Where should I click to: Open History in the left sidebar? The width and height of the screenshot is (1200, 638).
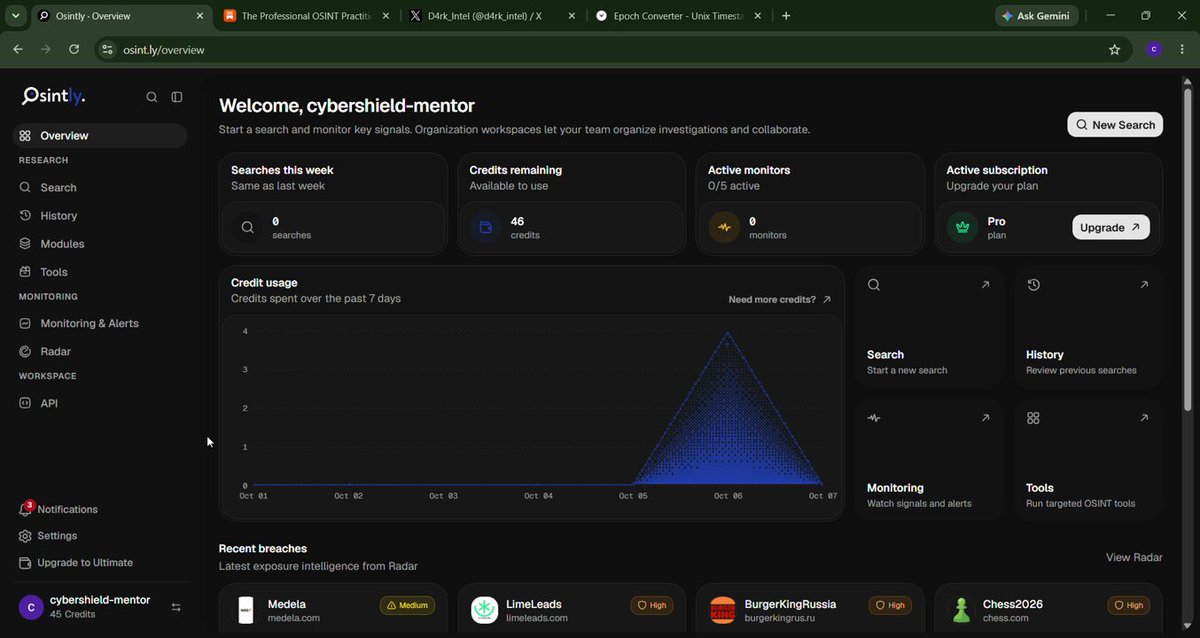100,216
